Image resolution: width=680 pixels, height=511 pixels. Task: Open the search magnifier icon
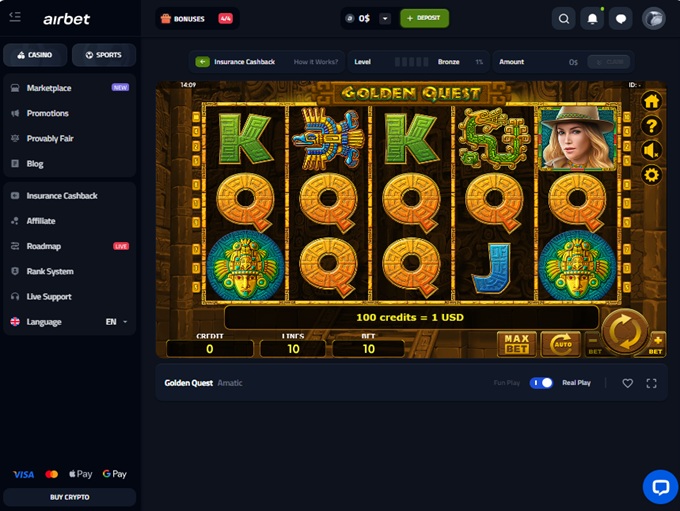tap(563, 19)
